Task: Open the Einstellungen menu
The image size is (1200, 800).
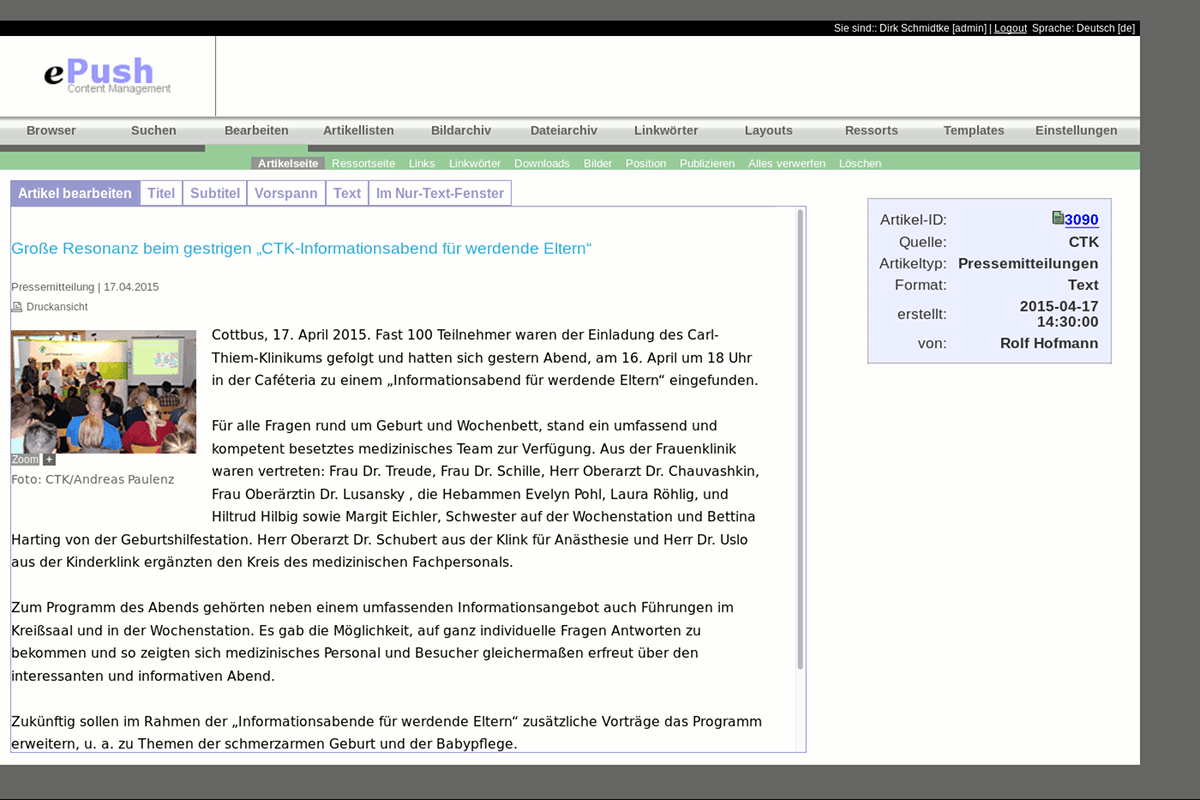Action: pos(1076,131)
